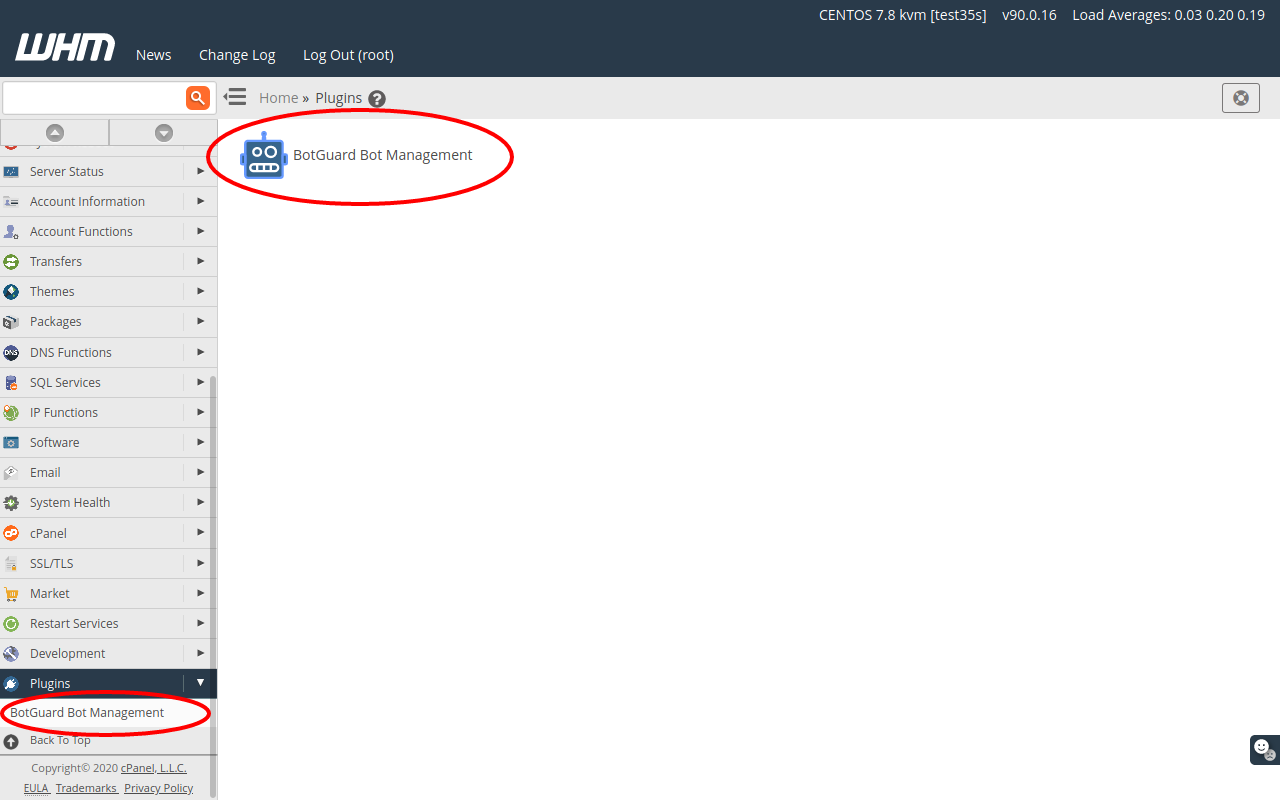Click the smiley feedback widget icon
Image resolution: width=1280 pixels, height=800 pixels.
click(1264, 749)
